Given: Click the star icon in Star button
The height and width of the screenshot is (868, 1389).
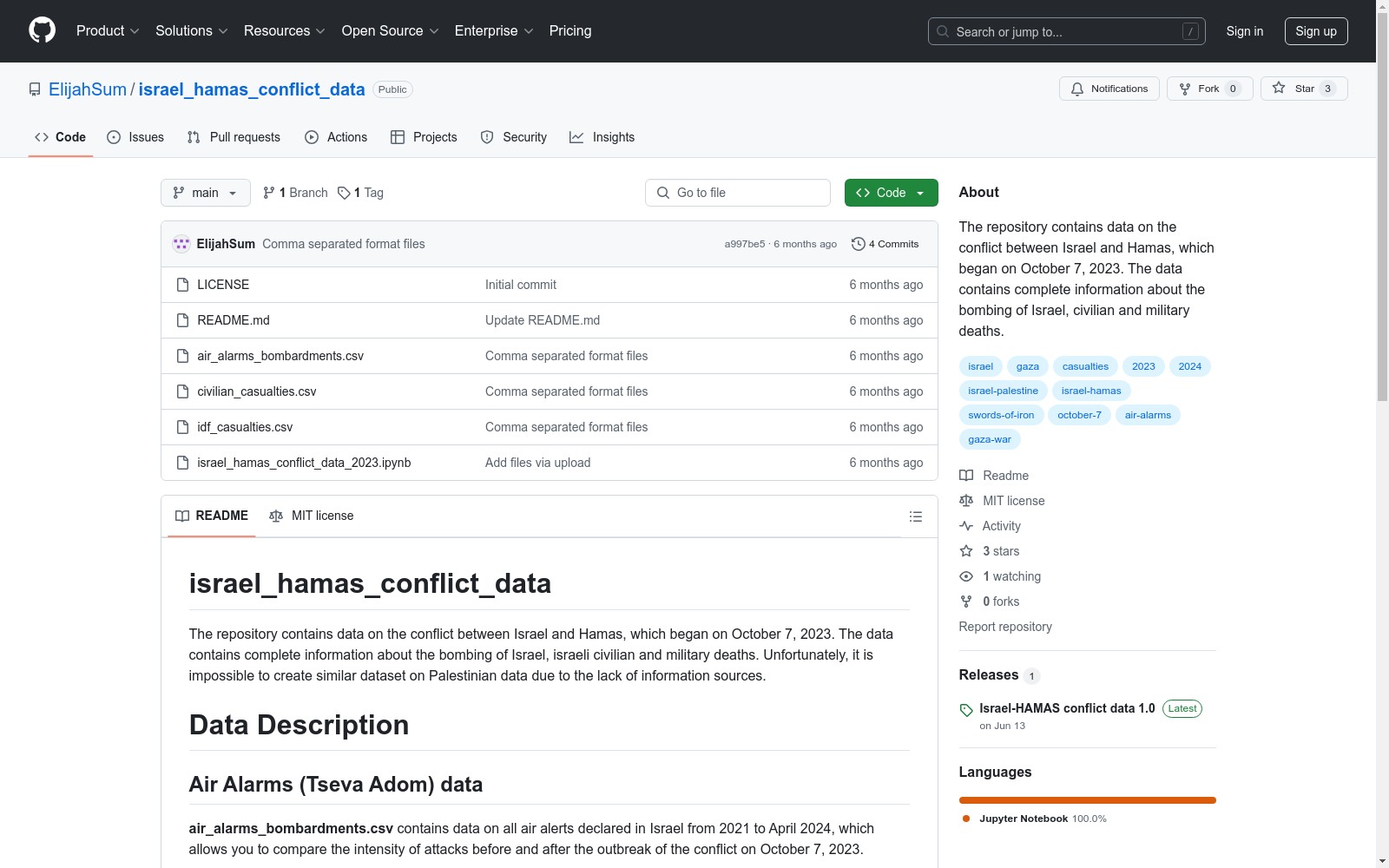Looking at the screenshot, I should [x=1279, y=88].
